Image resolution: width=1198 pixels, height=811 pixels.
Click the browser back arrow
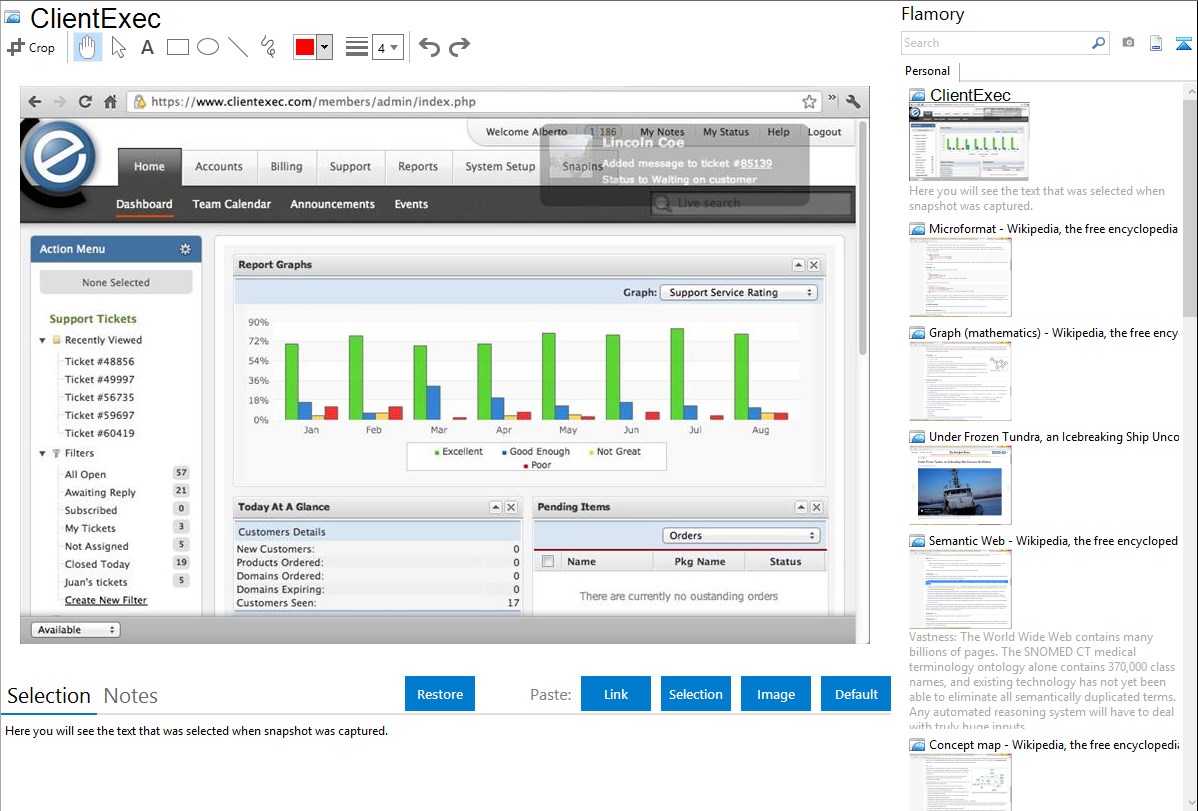click(x=34, y=102)
